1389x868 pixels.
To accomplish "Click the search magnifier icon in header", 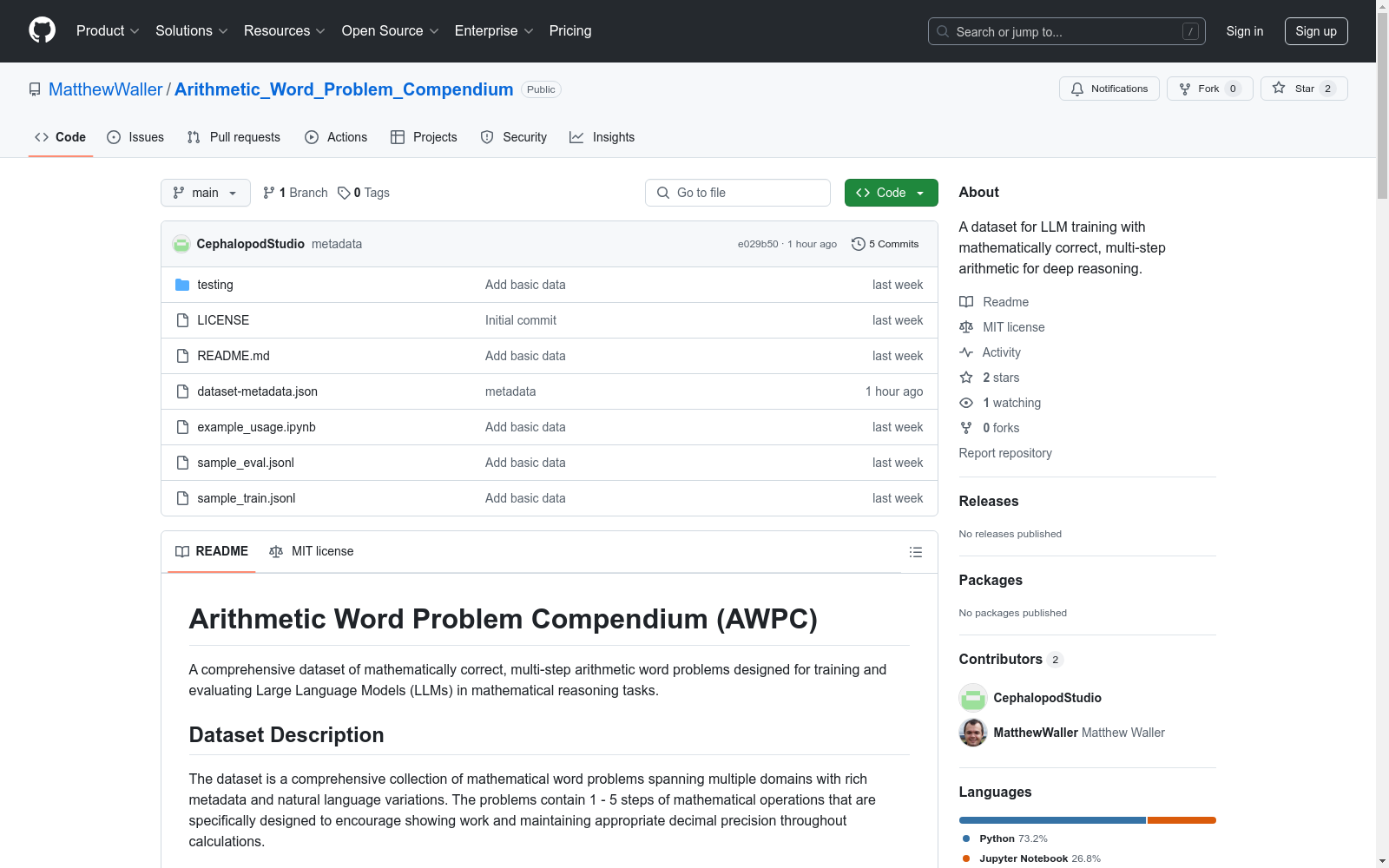I will 943,31.
